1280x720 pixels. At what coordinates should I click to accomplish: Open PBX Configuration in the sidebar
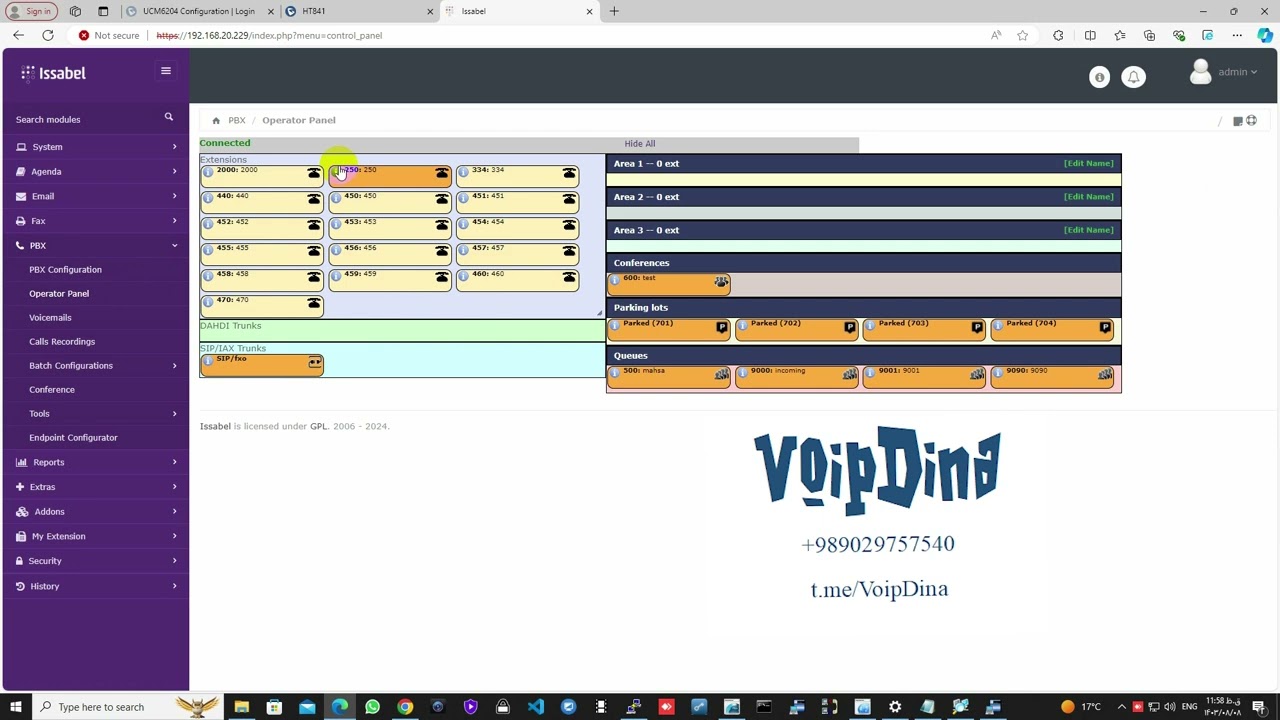pos(65,269)
